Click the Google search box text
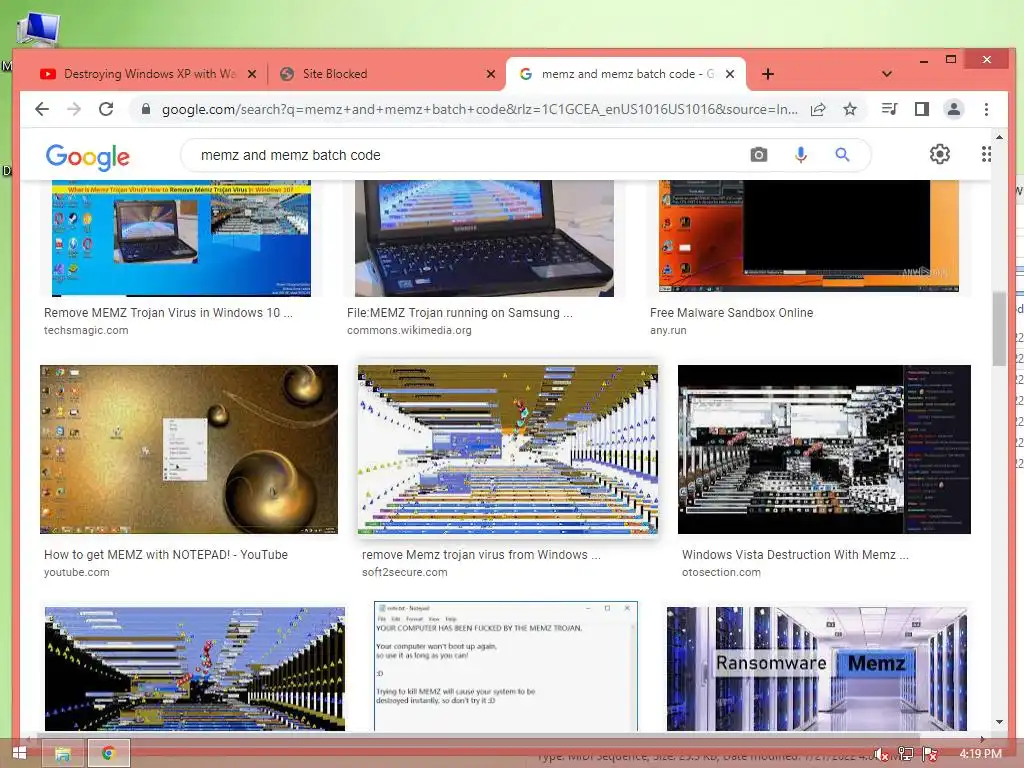Viewport: 1024px width, 768px height. point(291,155)
